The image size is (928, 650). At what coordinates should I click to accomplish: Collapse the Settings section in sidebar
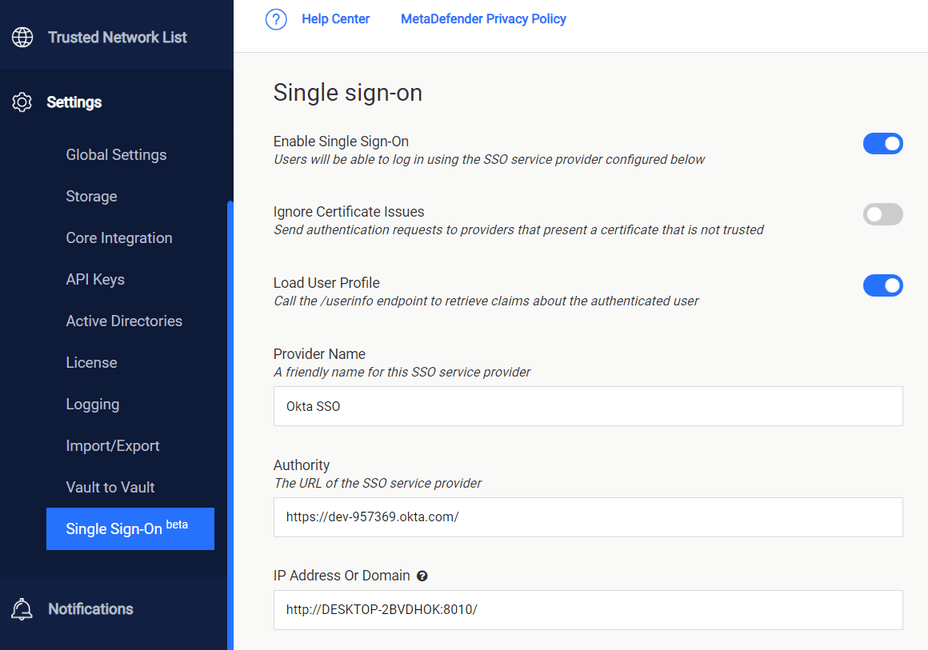click(x=74, y=102)
